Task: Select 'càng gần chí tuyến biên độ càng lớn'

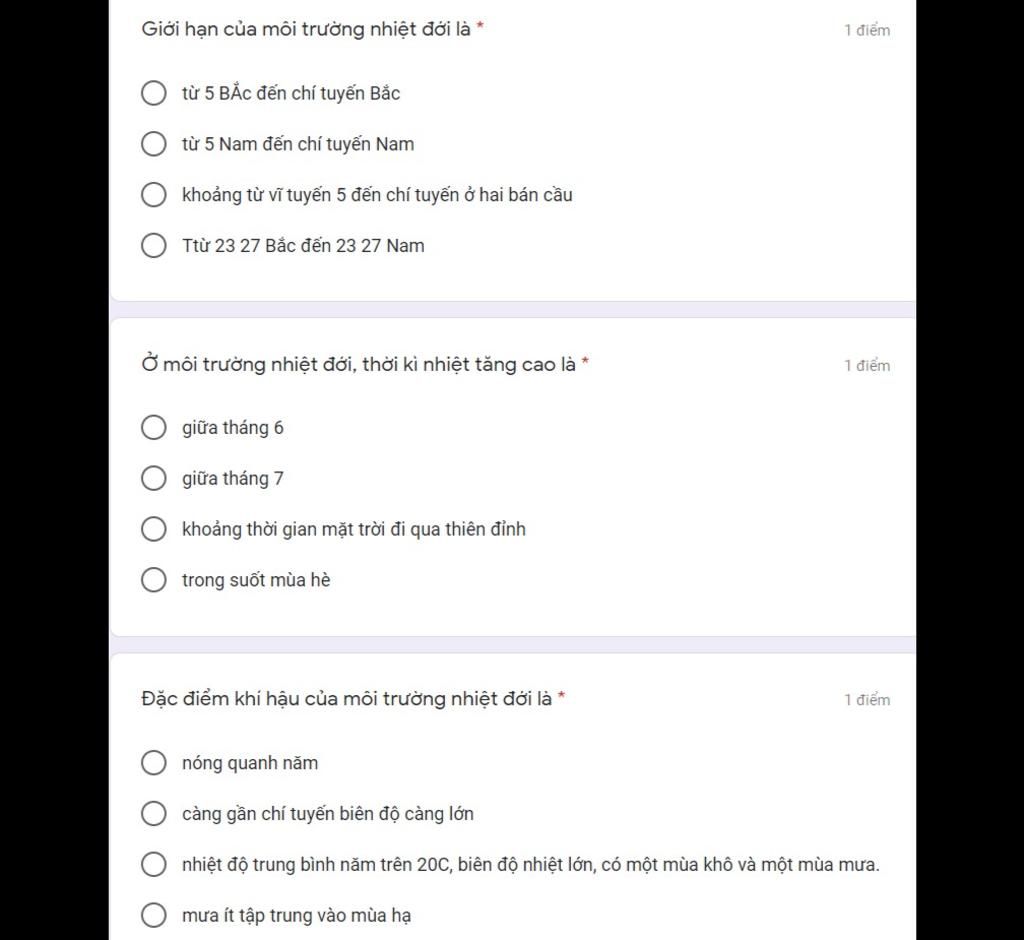Action: pyautogui.click(x=153, y=813)
